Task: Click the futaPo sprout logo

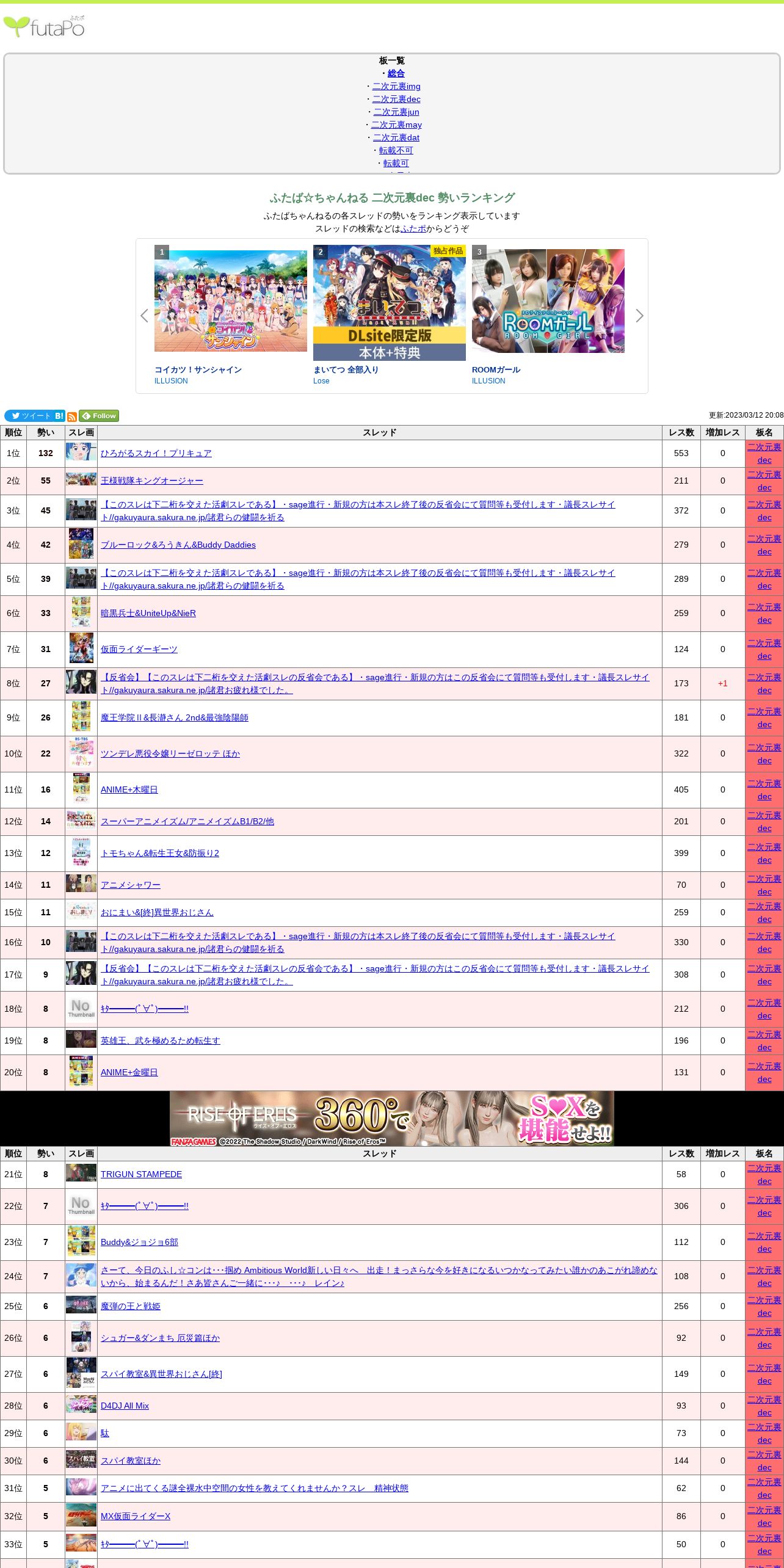Action: 44,26
